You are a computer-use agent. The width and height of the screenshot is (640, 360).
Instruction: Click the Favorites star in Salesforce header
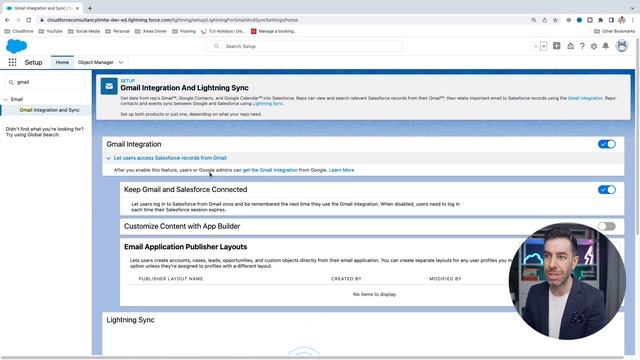(536, 46)
